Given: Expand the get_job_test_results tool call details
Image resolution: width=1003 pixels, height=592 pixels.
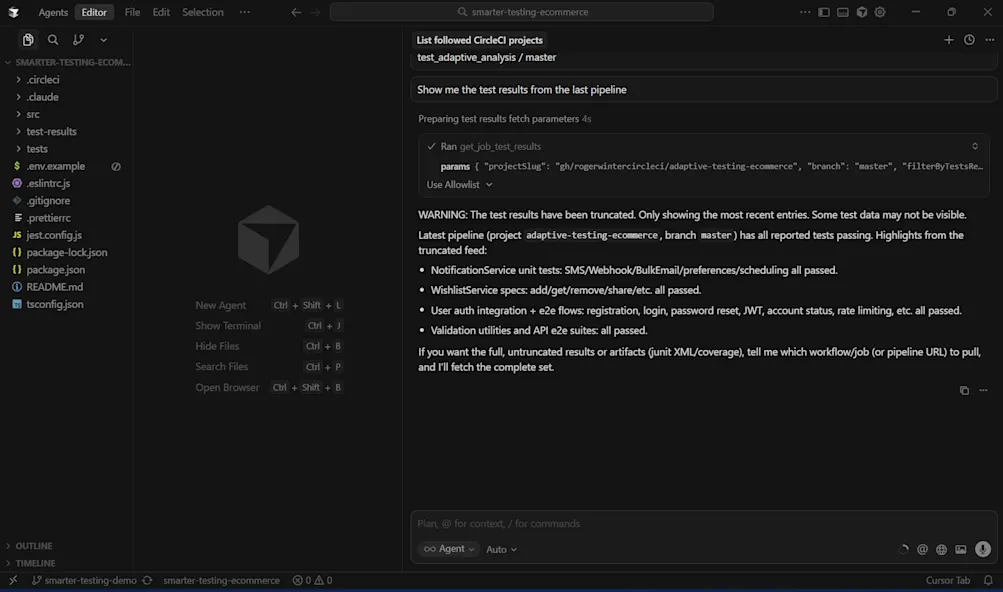Looking at the screenshot, I should coord(975,147).
